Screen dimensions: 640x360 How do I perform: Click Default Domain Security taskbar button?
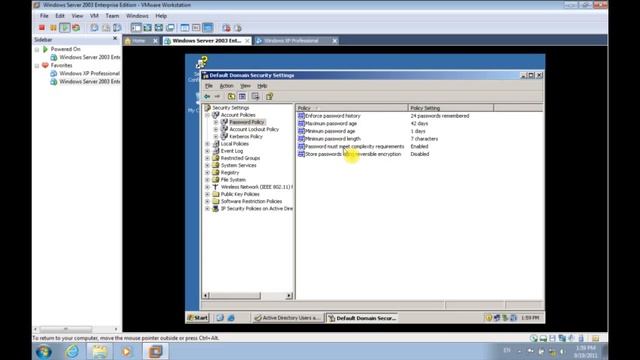[x=362, y=318]
